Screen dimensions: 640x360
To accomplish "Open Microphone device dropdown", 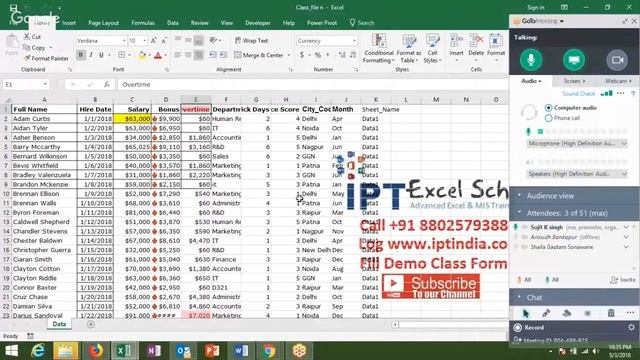I will 576,144.
